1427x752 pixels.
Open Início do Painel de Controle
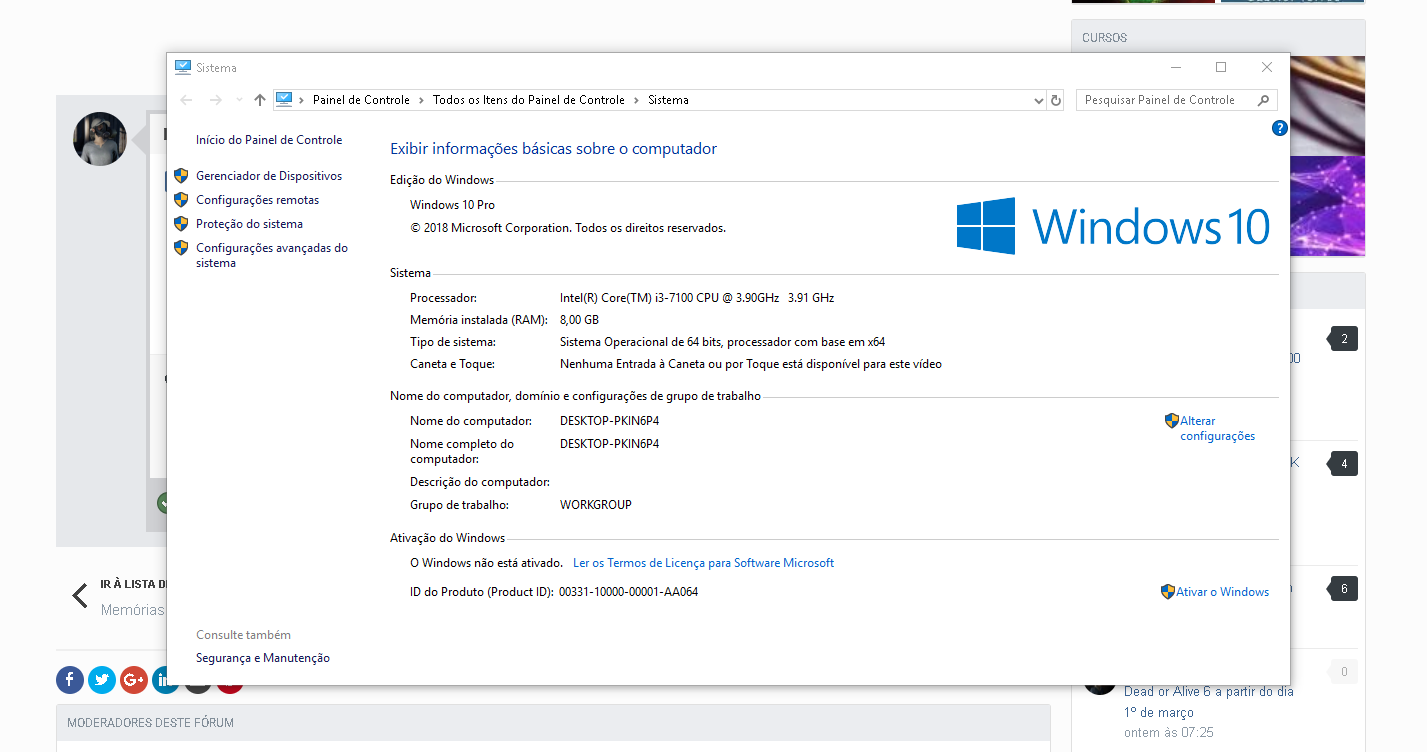click(x=269, y=140)
